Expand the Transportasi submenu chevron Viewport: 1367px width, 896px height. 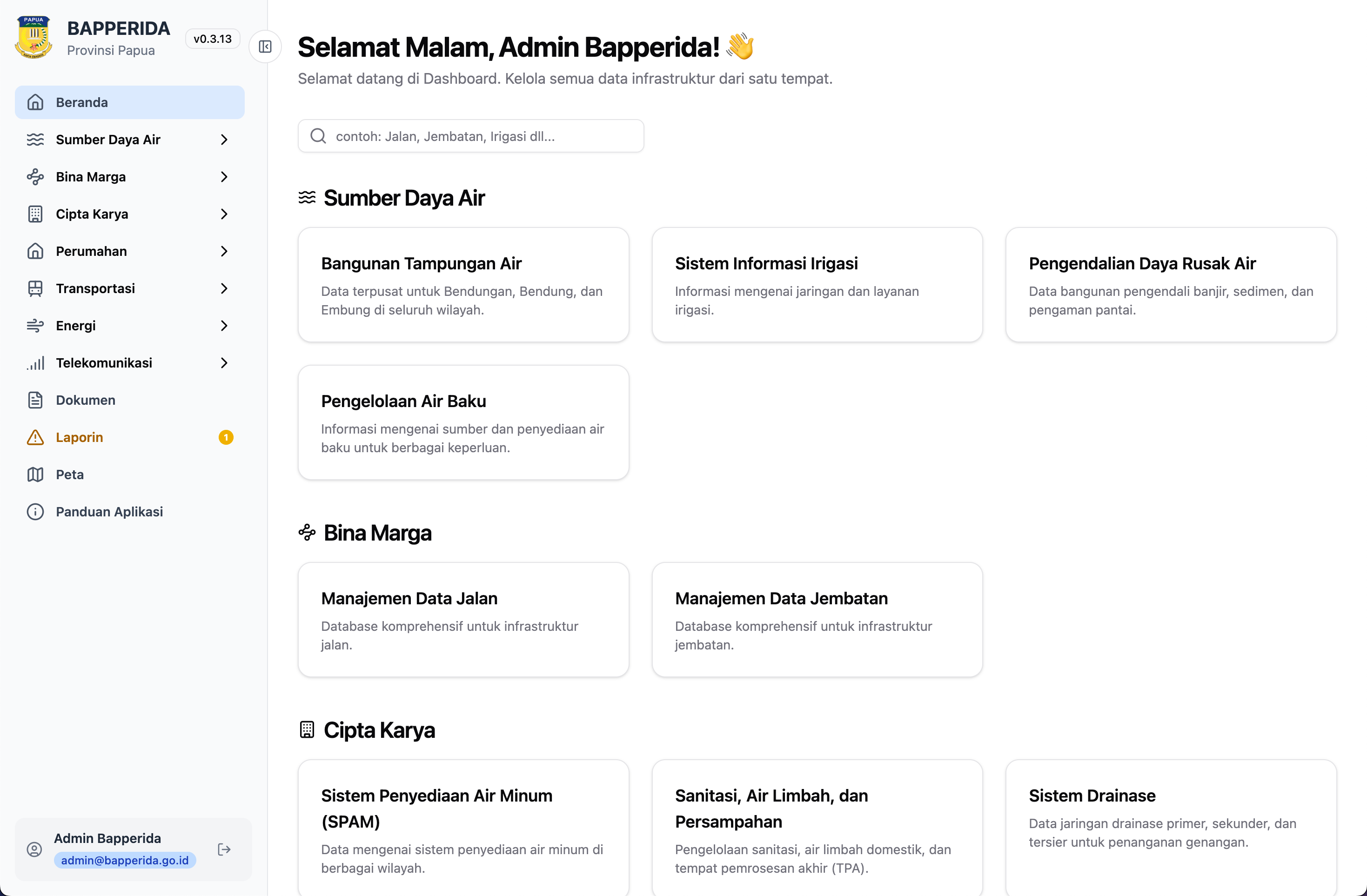[224, 288]
